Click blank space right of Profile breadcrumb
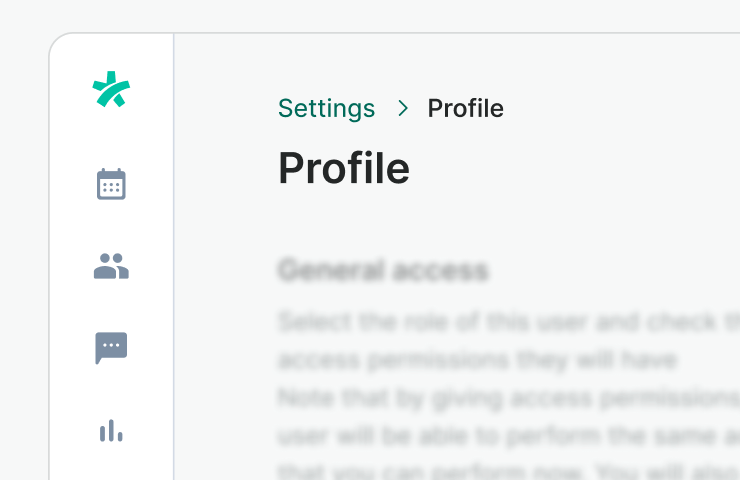The height and width of the screenshot is (480, 740). pos(620,108)
